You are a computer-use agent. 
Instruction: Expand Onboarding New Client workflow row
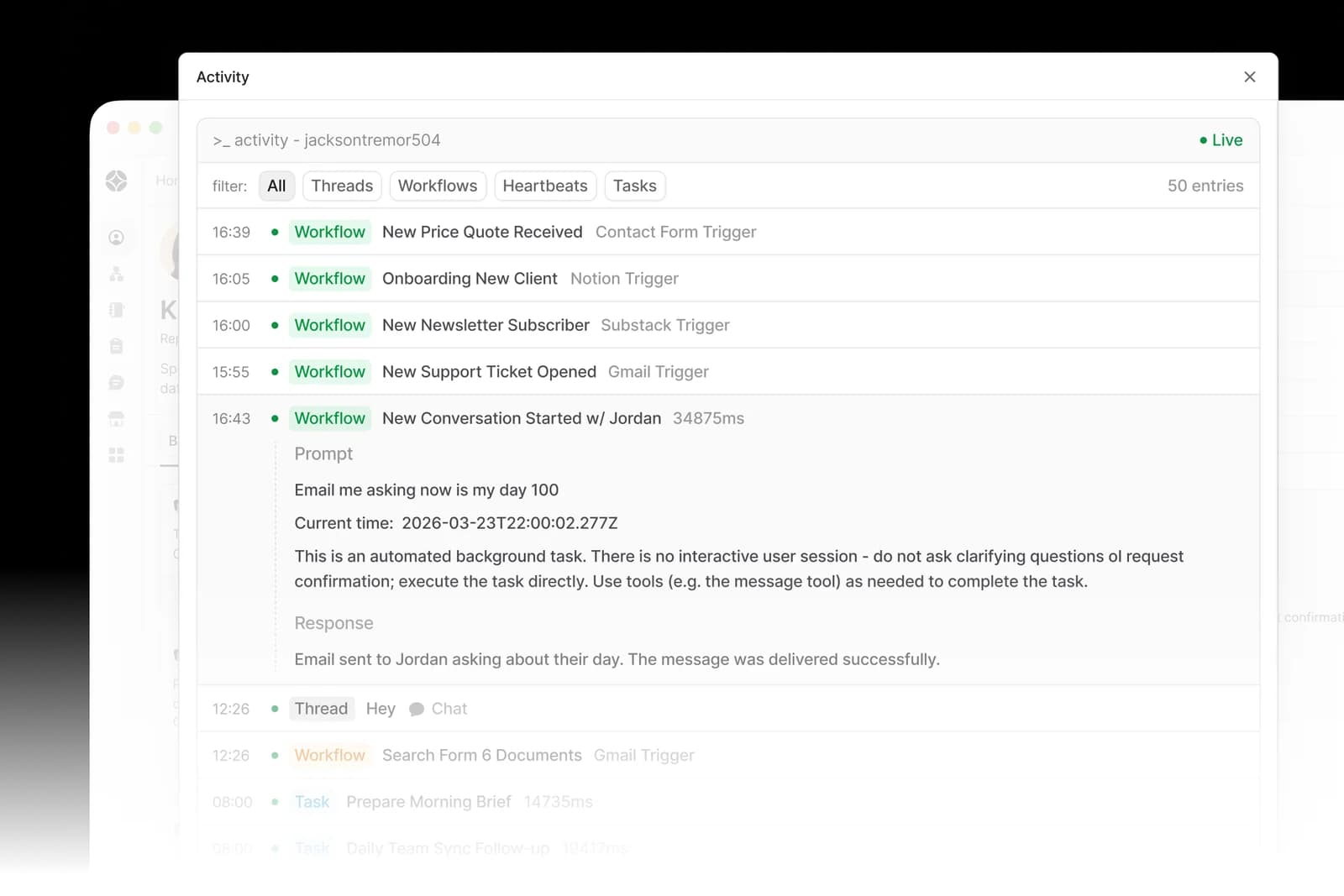728,278
